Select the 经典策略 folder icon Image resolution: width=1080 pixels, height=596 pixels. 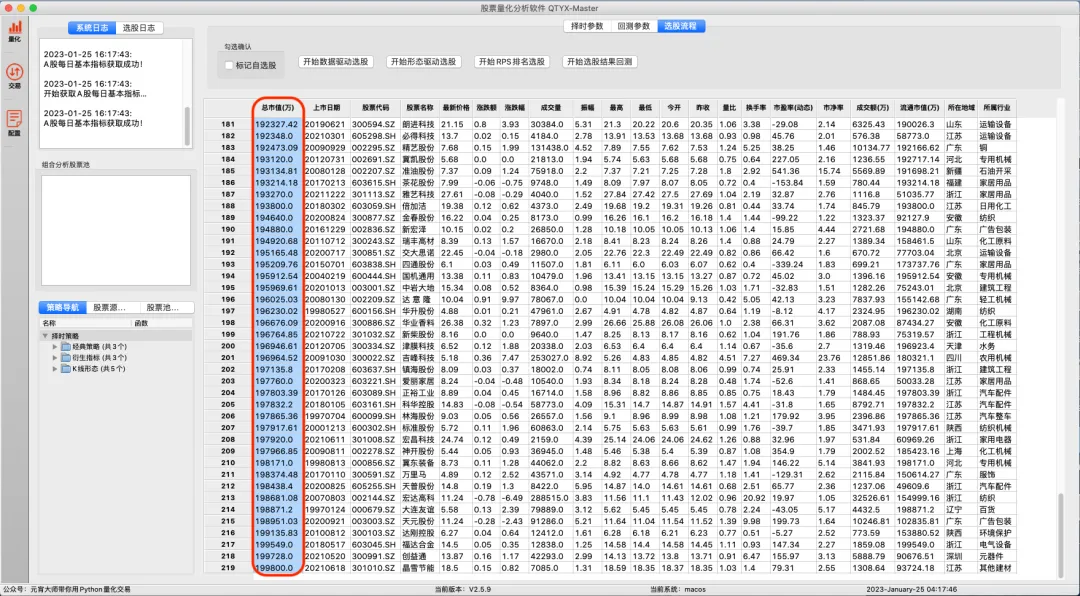[66, 347]
